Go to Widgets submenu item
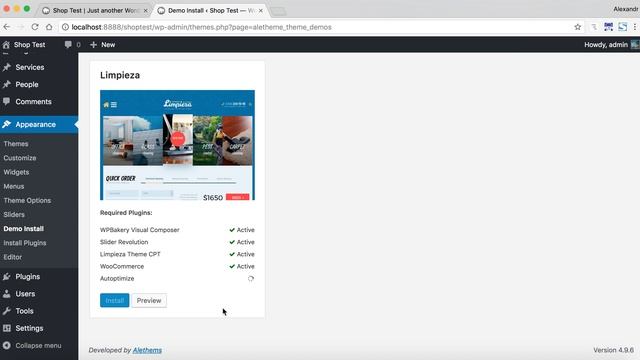Image resolution: width=640 pixels, height=360 pixels. pyautogui.click(x=16, y=172)
